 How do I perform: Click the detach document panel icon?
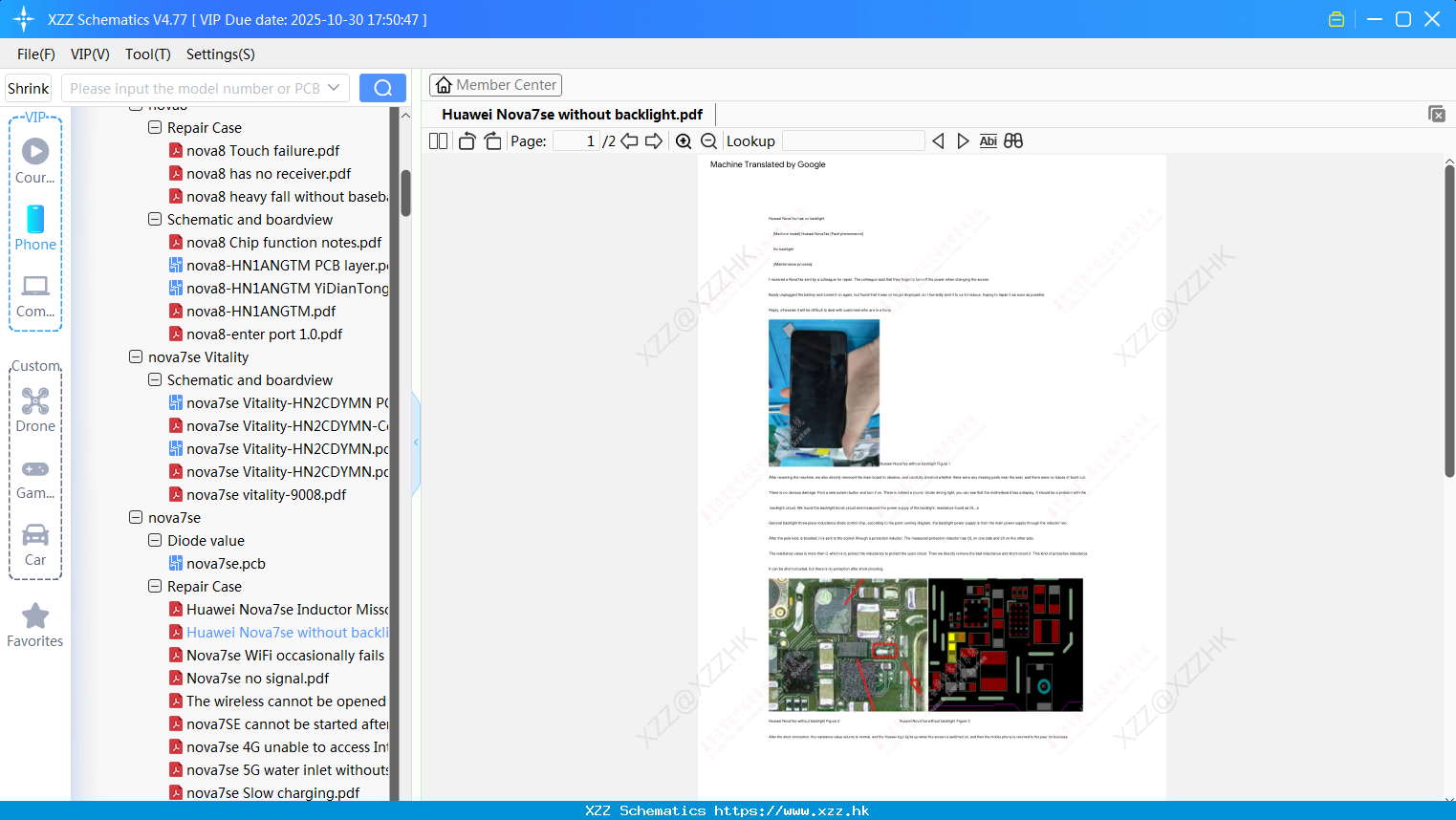[x=1437, y=114]
